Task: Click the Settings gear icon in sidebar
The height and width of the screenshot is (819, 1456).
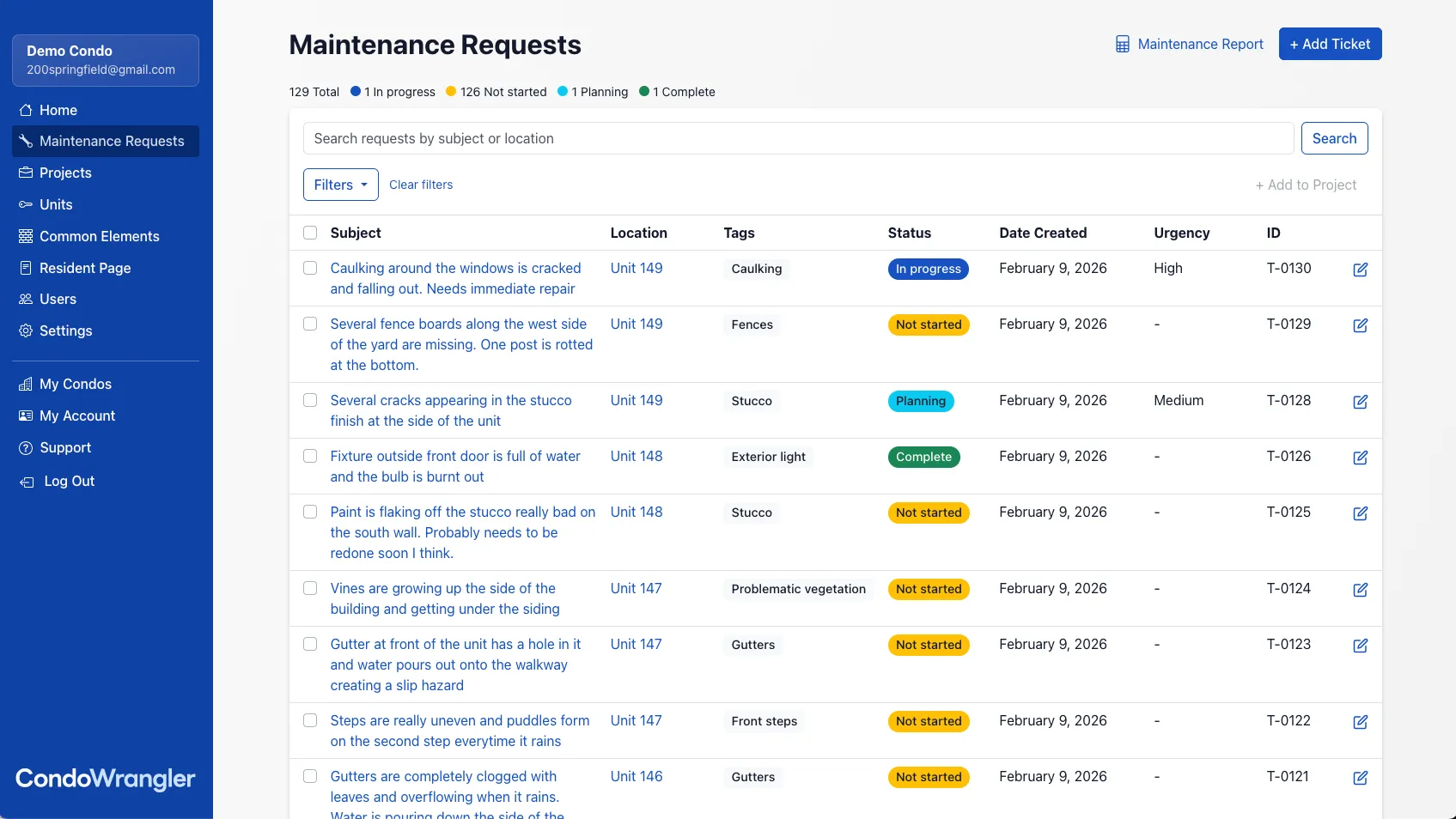Action: click(x=26, y=331)
